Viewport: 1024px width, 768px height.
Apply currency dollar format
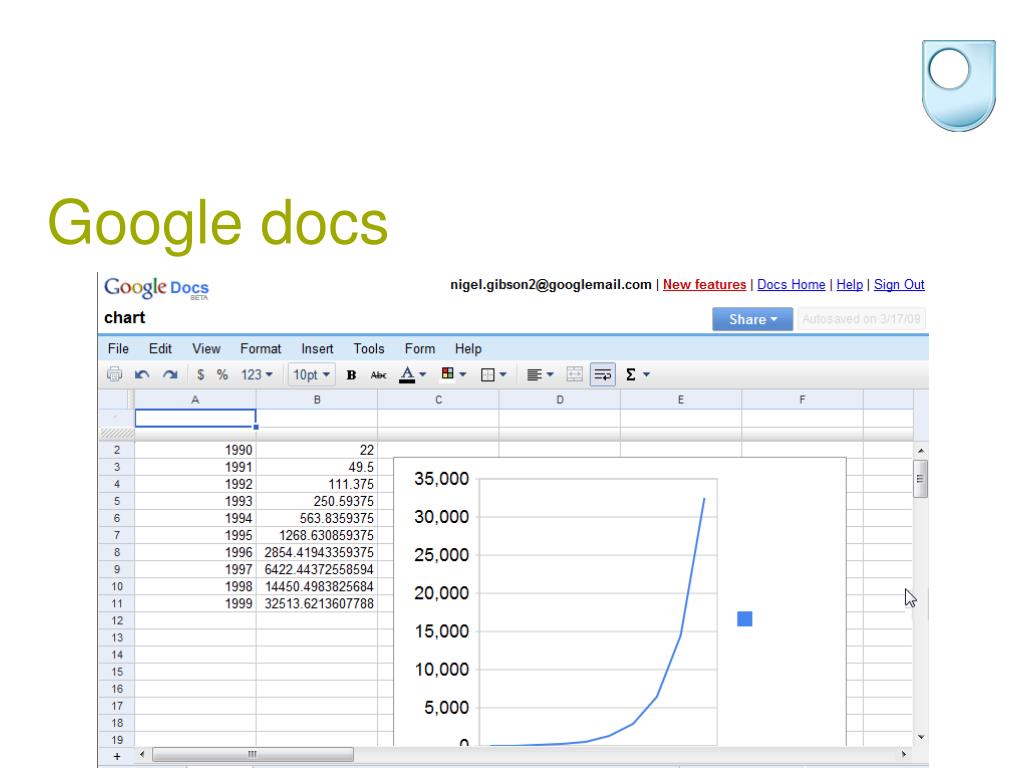(200, 374)
